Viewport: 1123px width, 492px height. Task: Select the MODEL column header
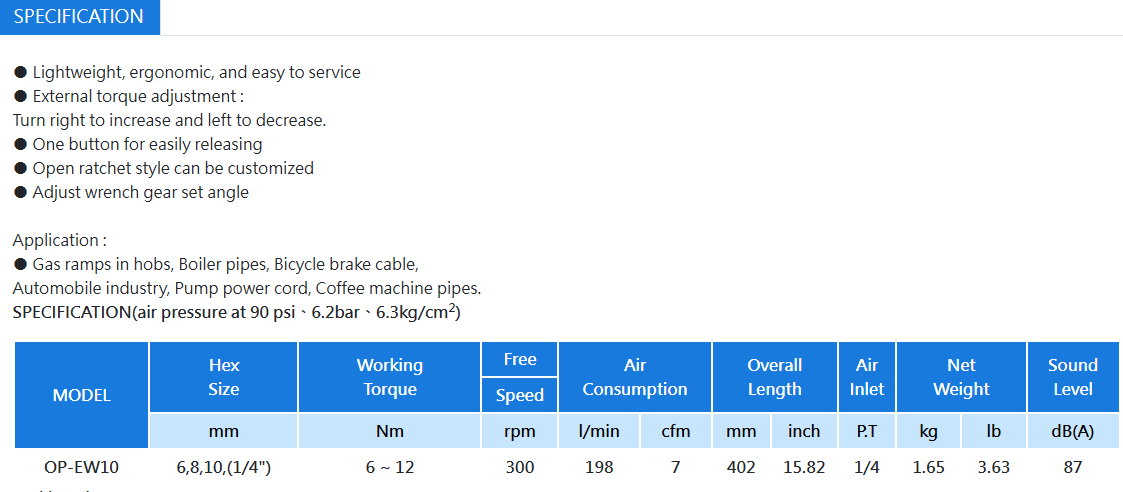pos(82,395)
